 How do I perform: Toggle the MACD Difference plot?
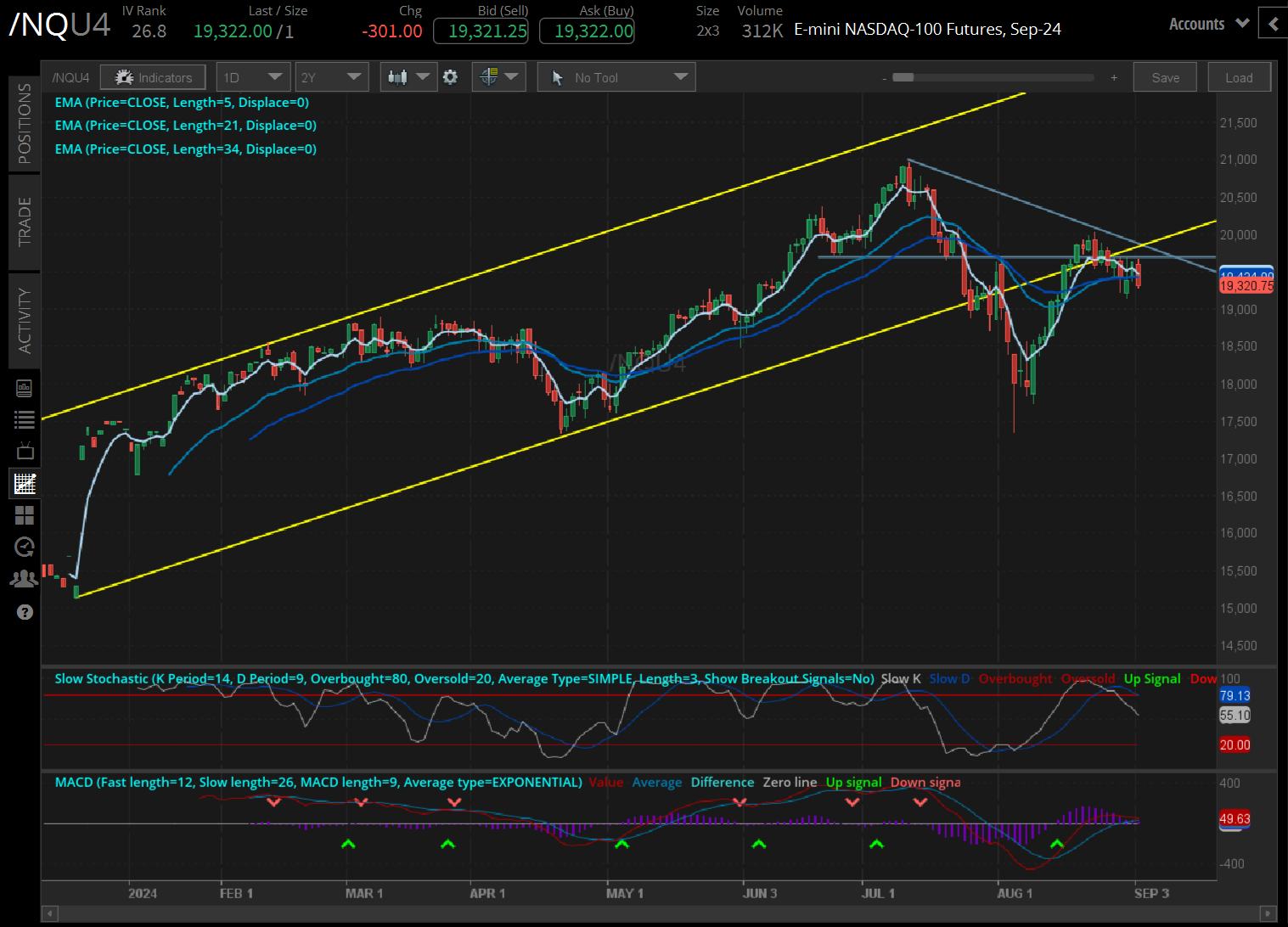[722, 782]
